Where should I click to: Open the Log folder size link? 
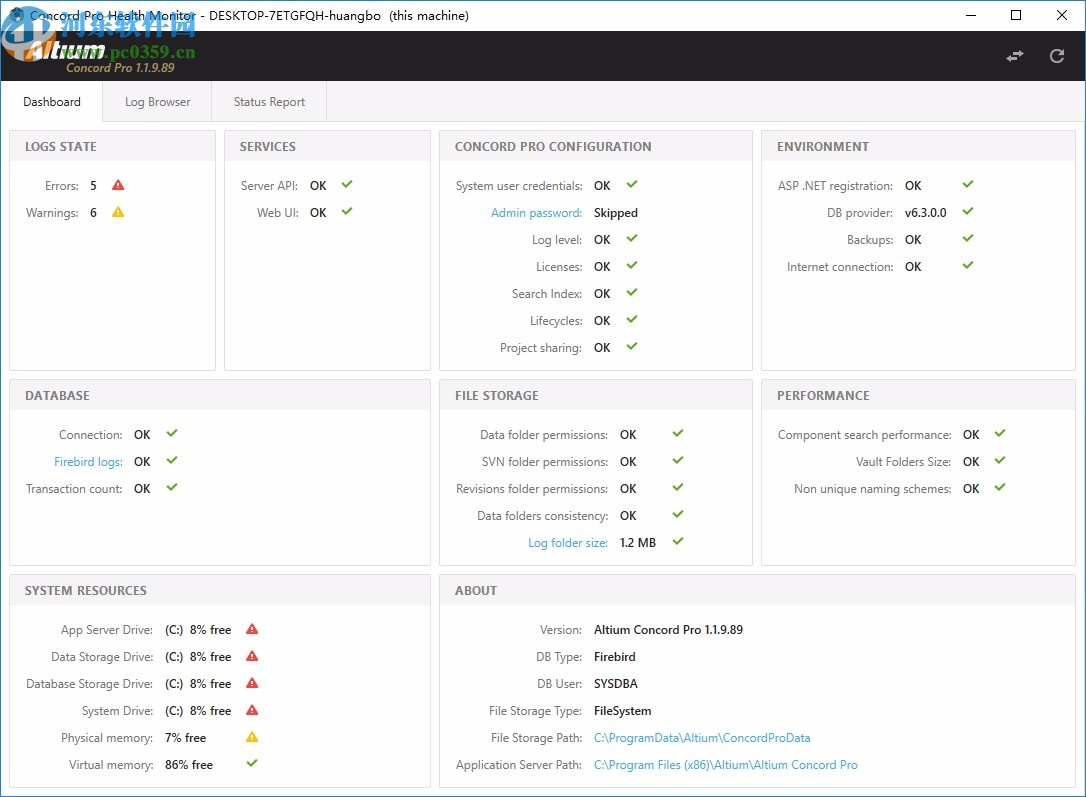[568, 543]
